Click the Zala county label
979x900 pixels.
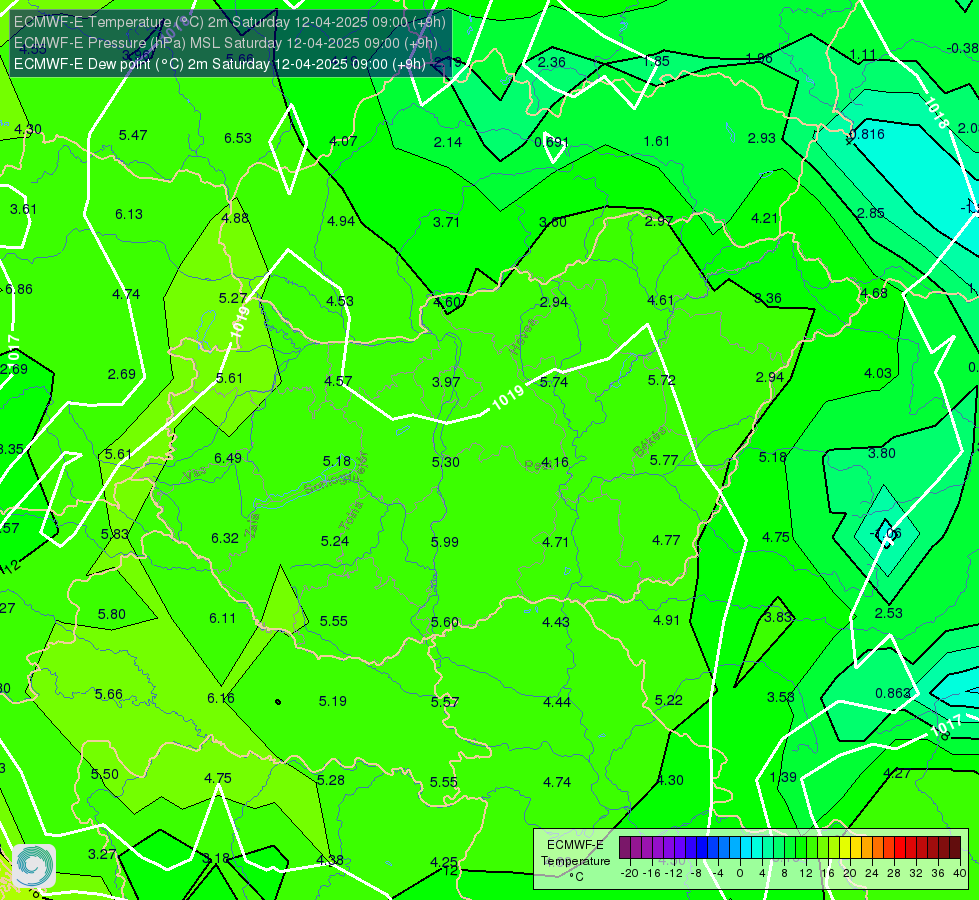[252, 526]
